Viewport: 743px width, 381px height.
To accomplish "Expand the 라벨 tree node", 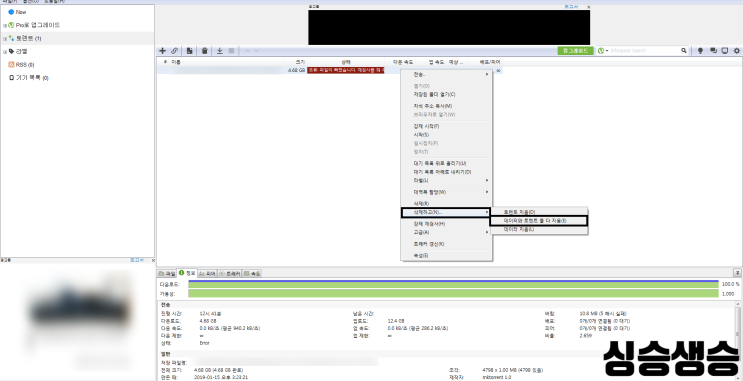I will [x=5, y=52].
